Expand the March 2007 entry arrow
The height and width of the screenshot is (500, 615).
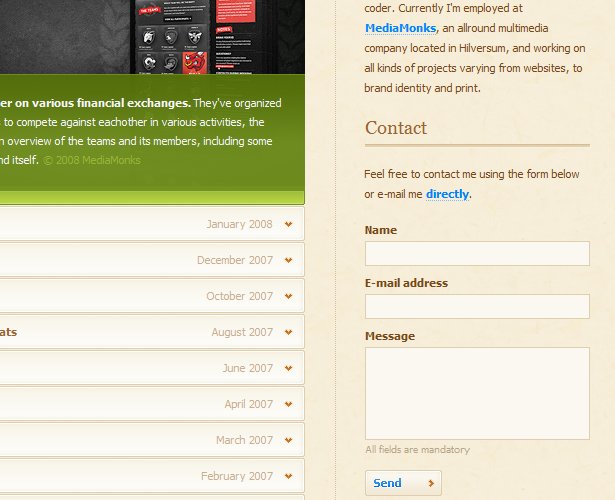pos(289,440)
